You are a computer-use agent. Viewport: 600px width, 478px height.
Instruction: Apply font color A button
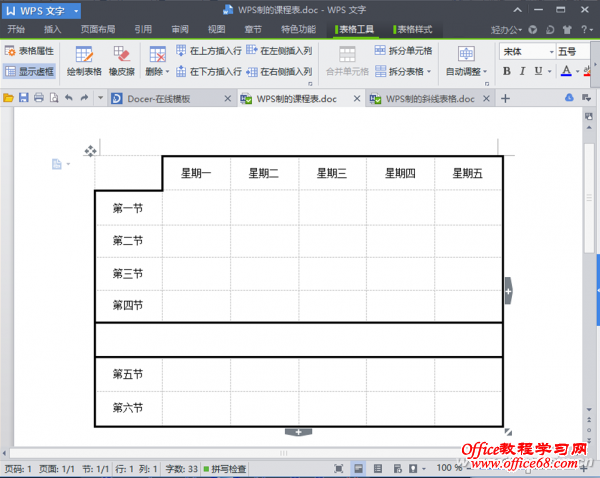[566, 71]
